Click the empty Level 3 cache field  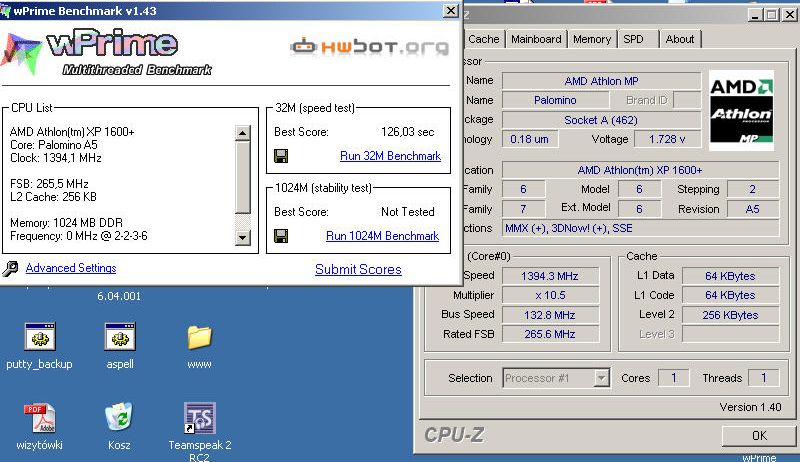coord(731,335)
